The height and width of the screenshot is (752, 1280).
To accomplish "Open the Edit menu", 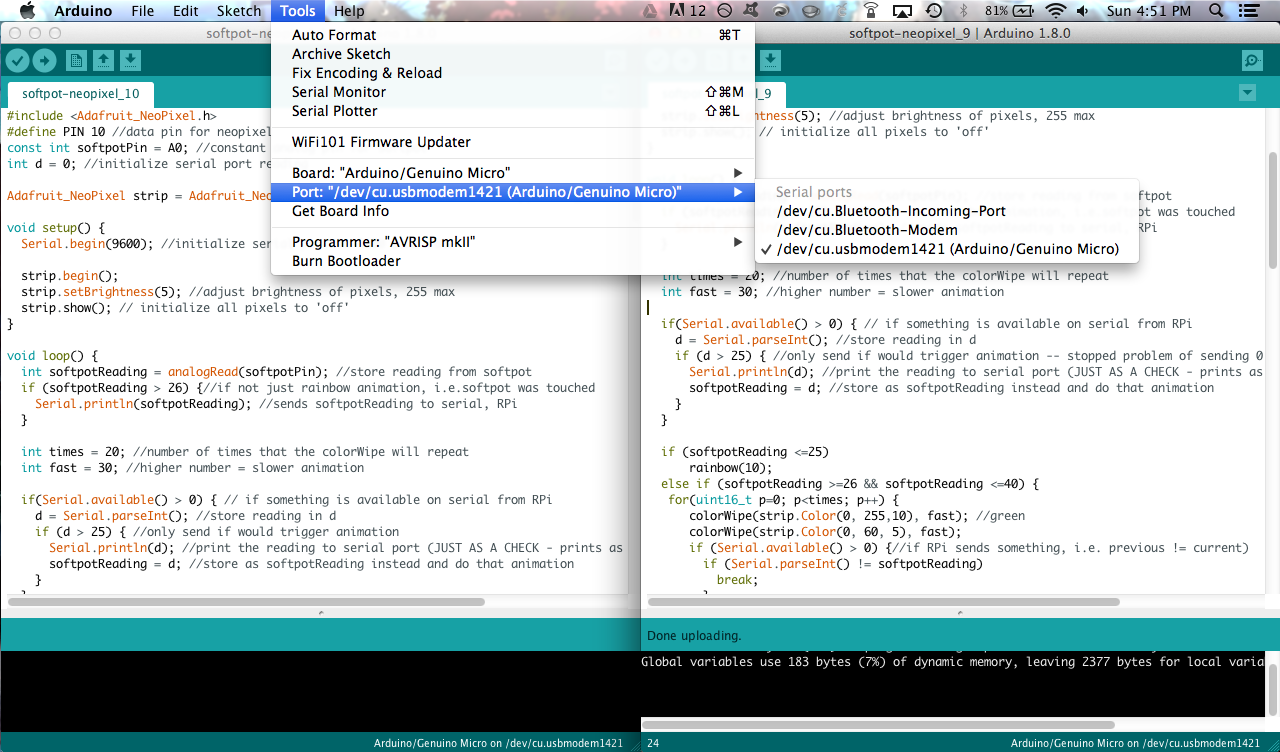I will (x=185, y=11).
